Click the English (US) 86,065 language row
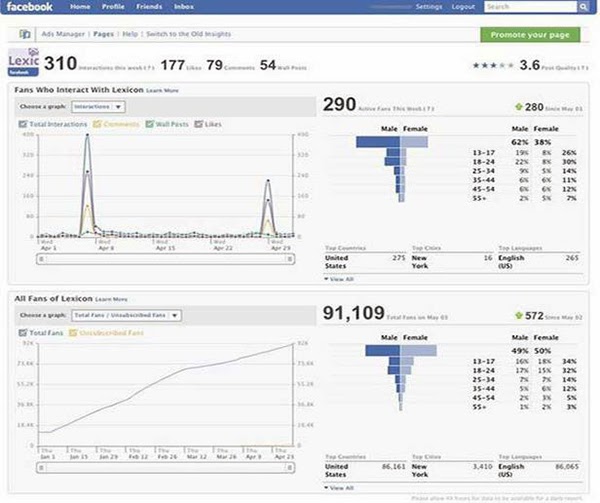 (x=538, y=470)
